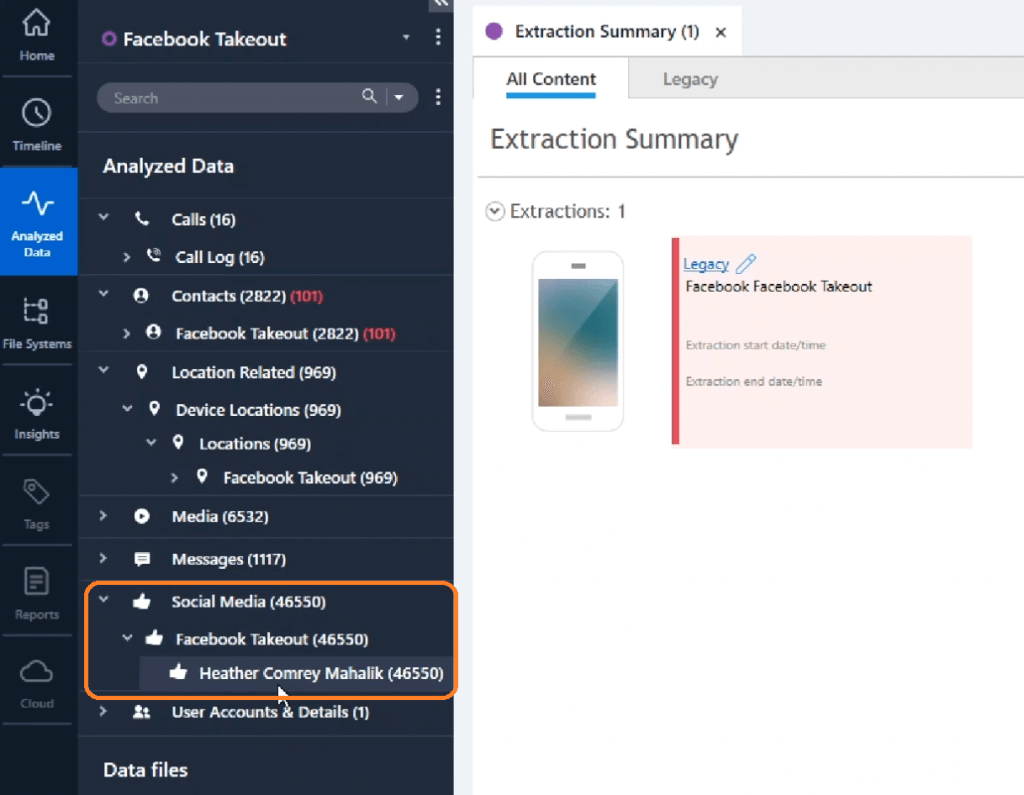1024x795 pixels.
Task: Click the Media play icon
Action: pos(142,516)
